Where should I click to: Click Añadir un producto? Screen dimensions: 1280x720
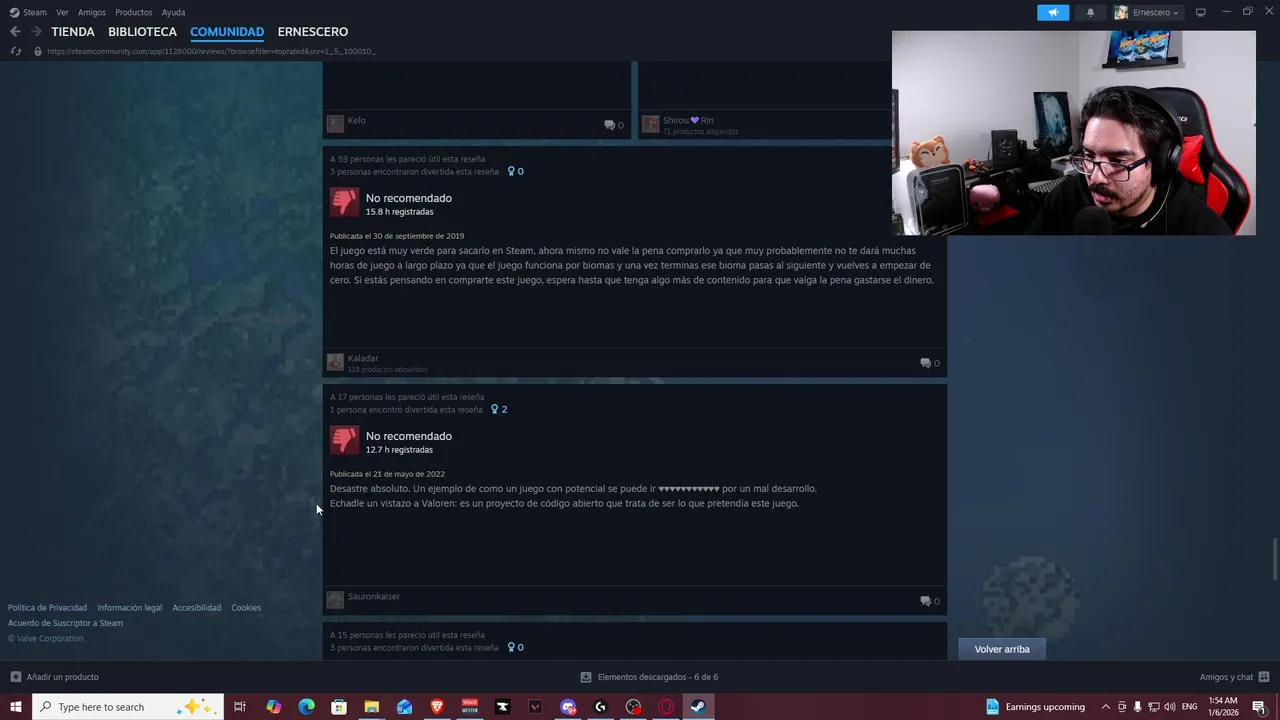54,677
